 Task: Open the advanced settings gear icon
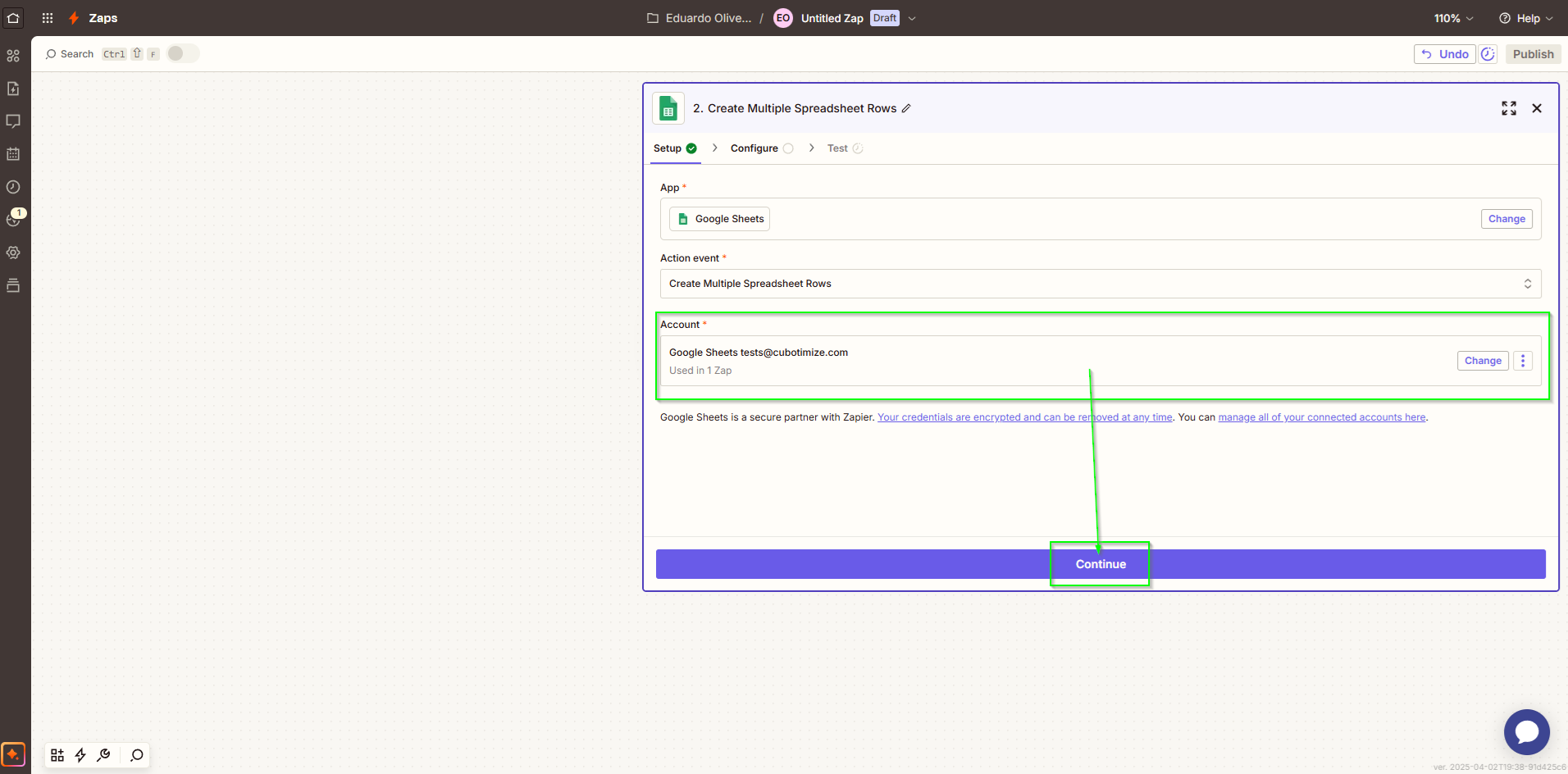pos(13,253)
